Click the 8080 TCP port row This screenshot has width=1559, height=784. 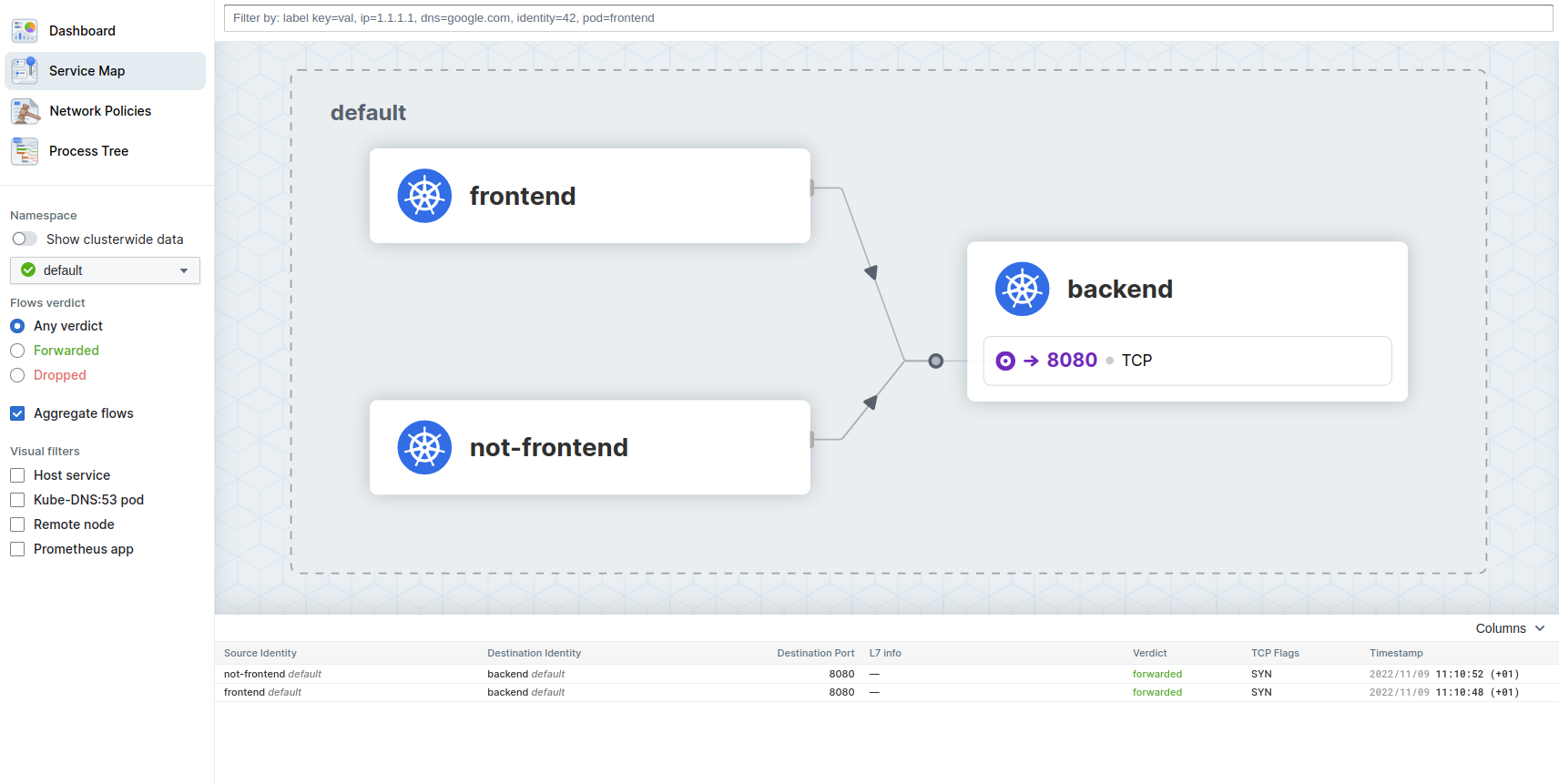coord(1187,361)
